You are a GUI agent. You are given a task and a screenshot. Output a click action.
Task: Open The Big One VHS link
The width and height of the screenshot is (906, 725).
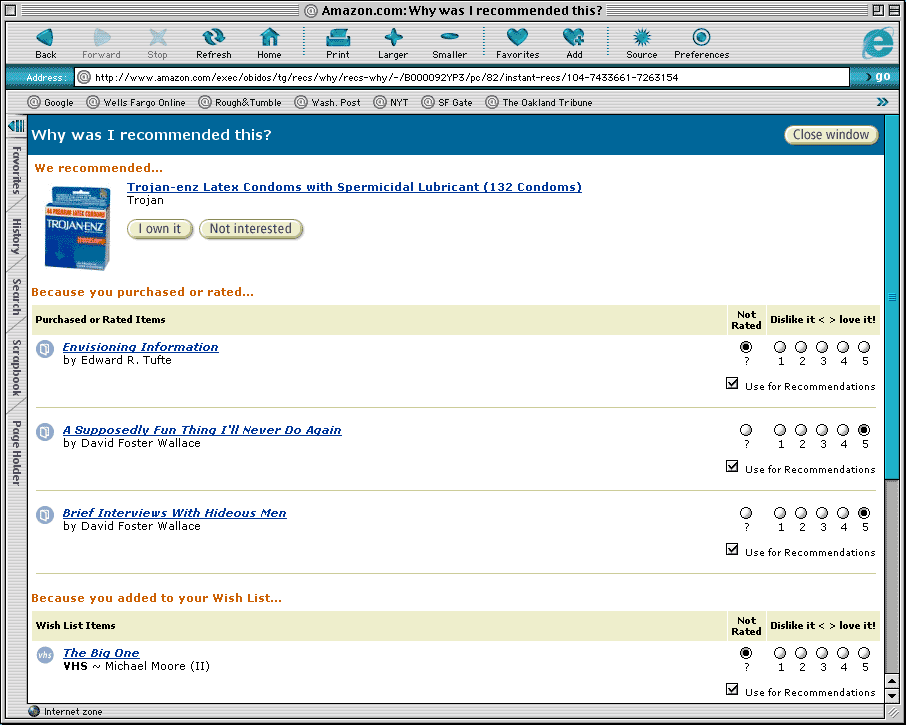click(x=101, y=653)
